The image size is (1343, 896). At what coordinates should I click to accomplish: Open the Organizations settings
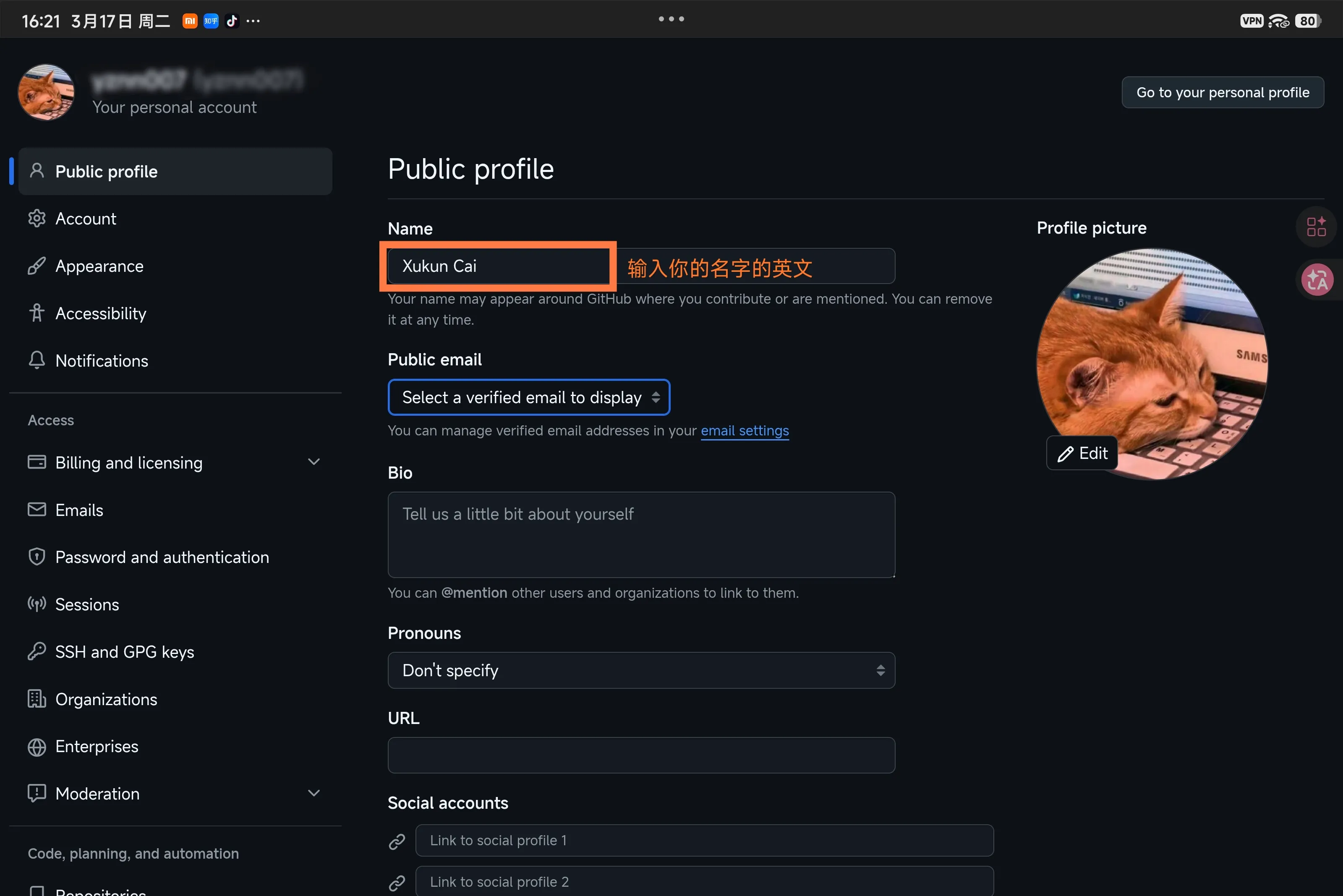point(106,699)
